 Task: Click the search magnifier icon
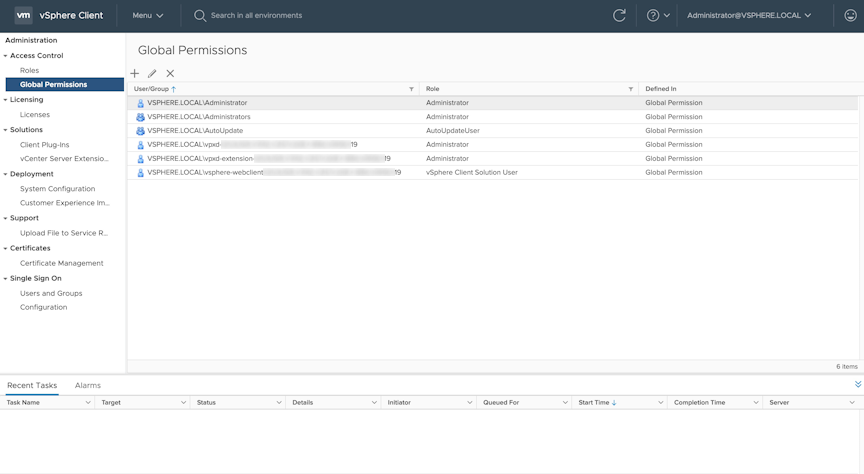pos(199,15)
